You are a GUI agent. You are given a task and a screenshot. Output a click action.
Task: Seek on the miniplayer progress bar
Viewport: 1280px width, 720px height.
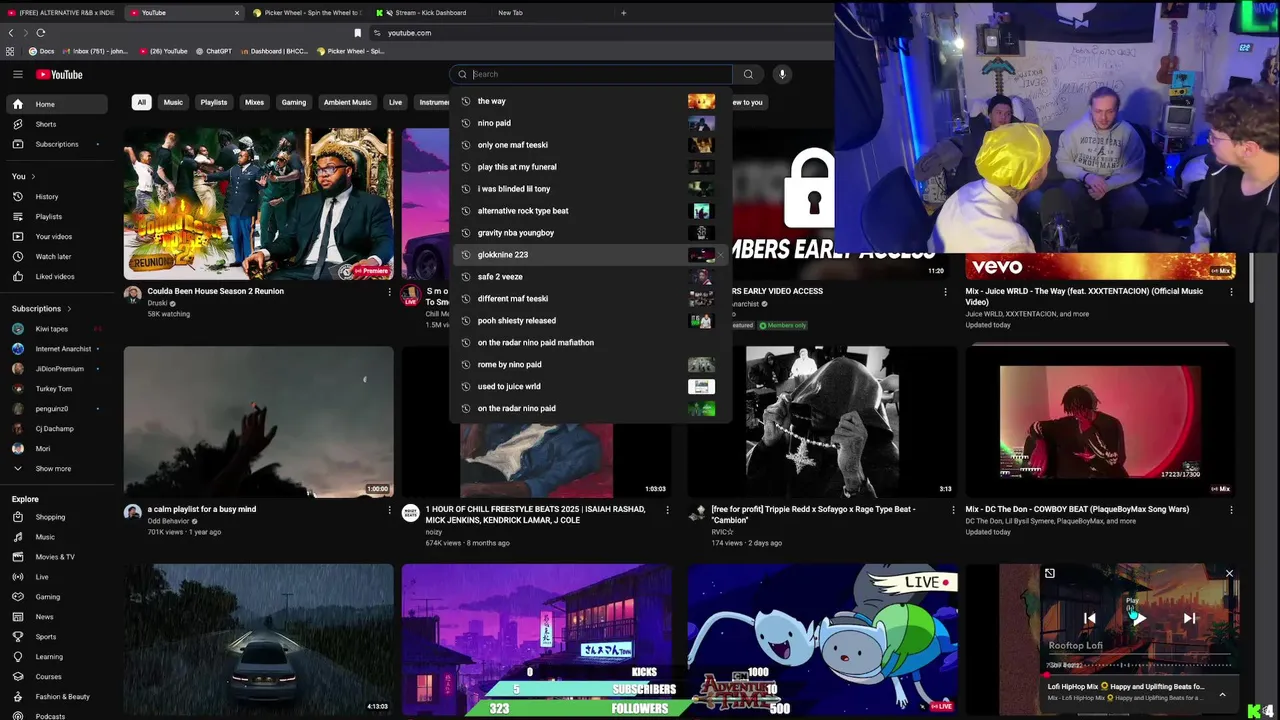coord(1139,674)
